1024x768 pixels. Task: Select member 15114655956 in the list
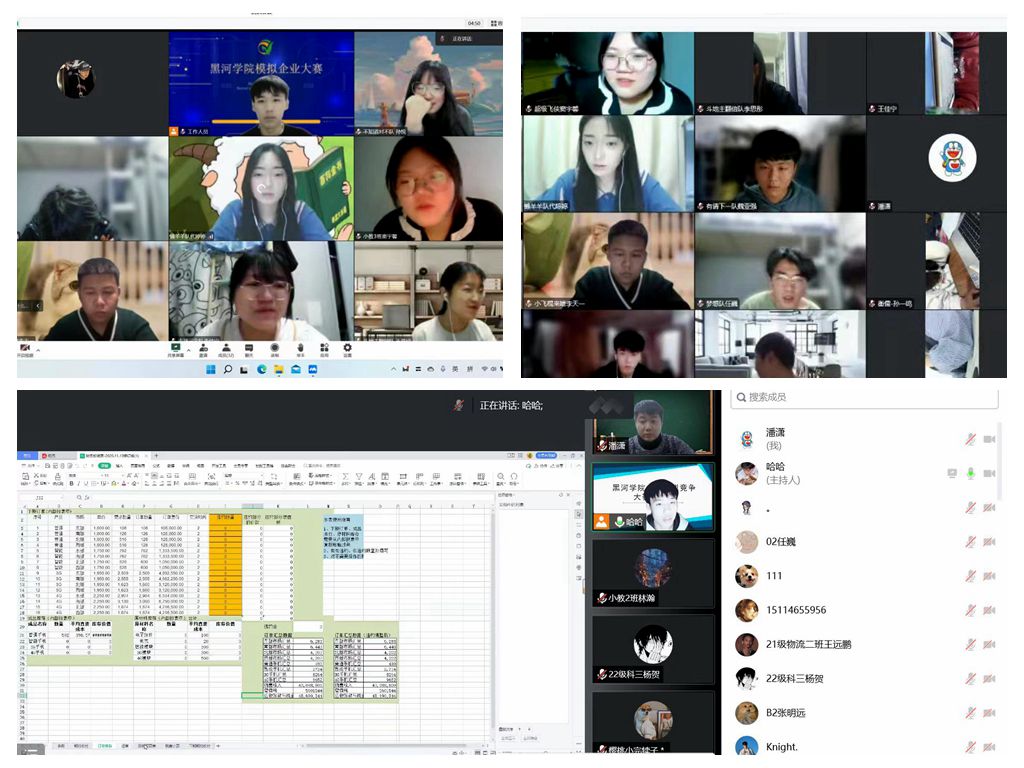[x=795, y=610]
